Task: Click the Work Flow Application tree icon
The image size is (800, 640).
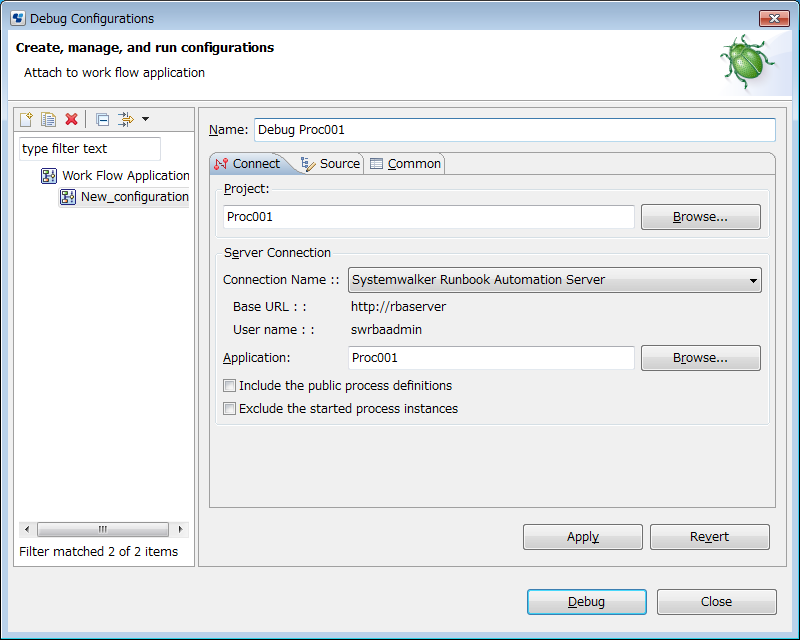Action: click(49, 176)
